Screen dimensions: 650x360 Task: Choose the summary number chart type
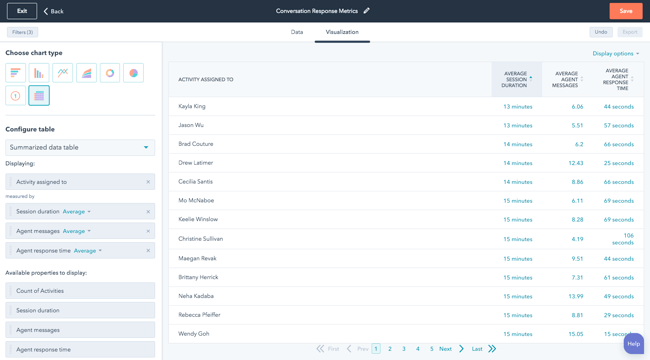[15, 96]
